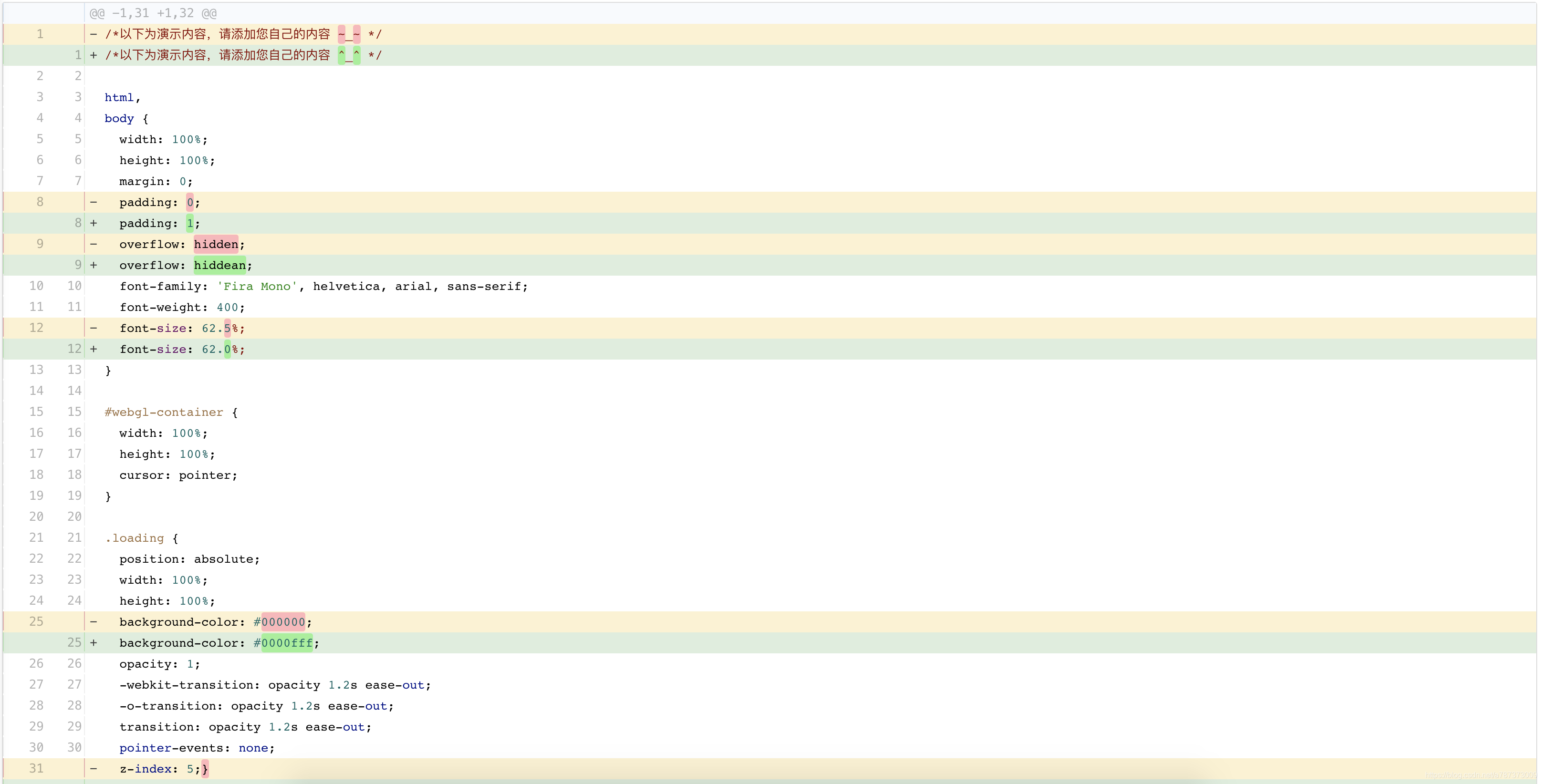Viewport: 1542px width, 784px height.
Task: Click the 'body {' selector line
Action: click(126, 118)
